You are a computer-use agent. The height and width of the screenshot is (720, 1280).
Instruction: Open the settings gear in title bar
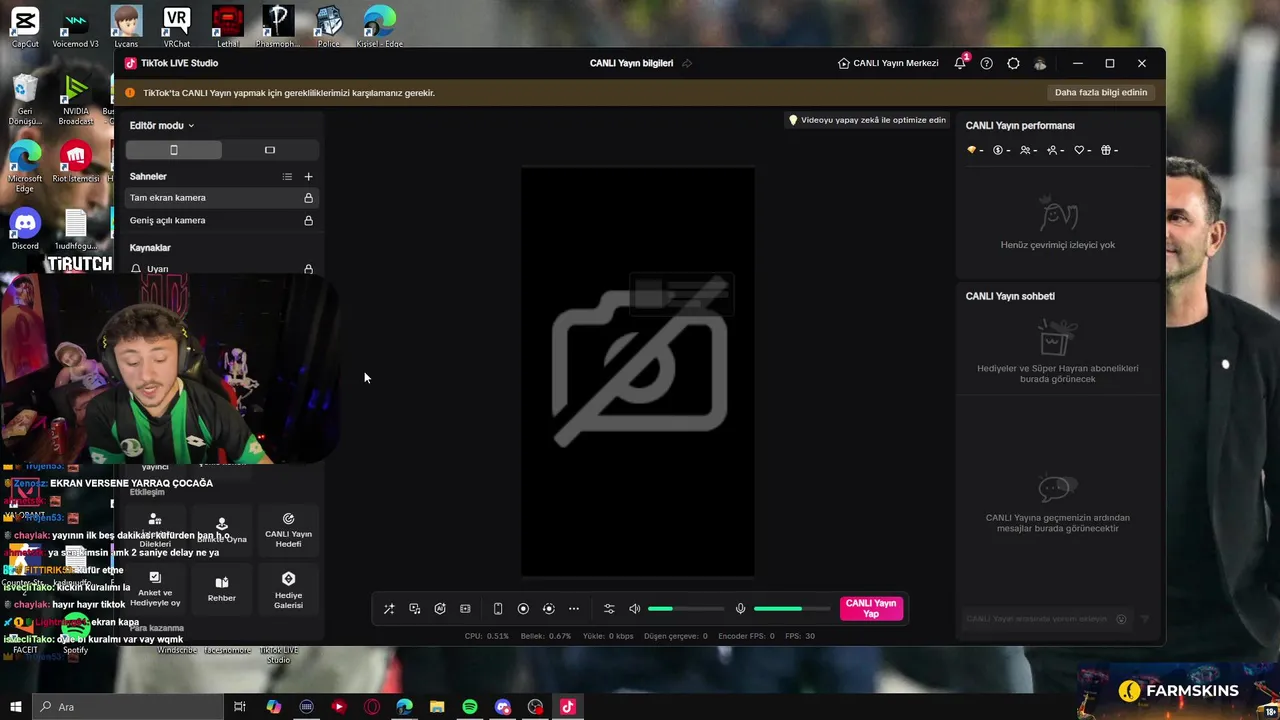(x=1013, y=63)
